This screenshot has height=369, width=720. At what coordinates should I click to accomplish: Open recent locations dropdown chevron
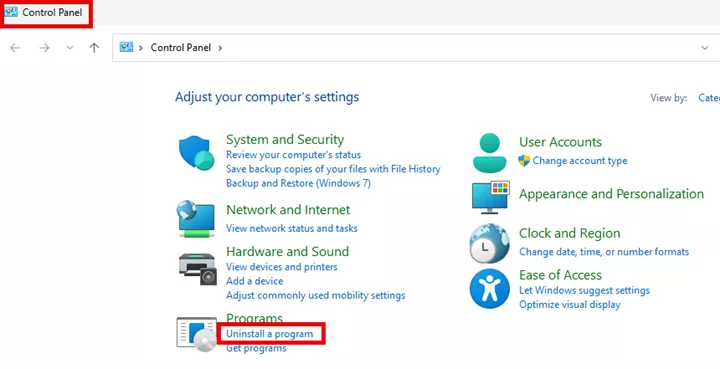pyautogui.click(x=70, y=48)
